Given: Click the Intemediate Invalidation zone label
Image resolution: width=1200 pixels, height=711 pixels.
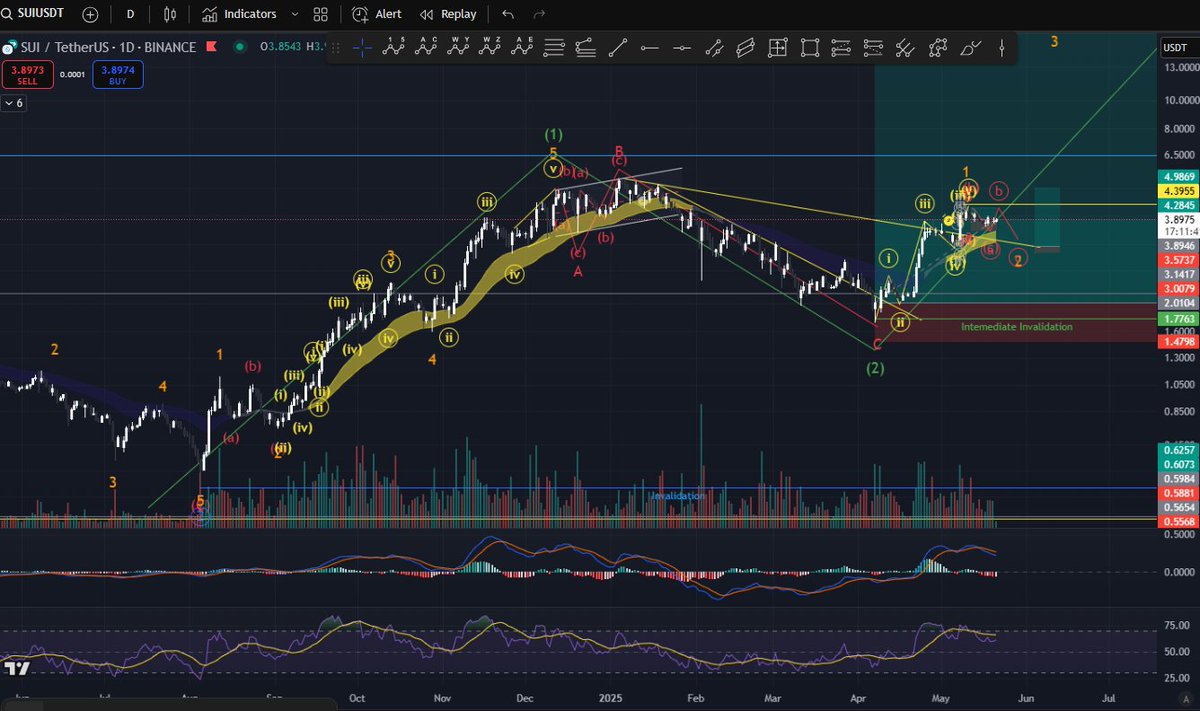Looking at the screenshot, I should click(1016, 327).
